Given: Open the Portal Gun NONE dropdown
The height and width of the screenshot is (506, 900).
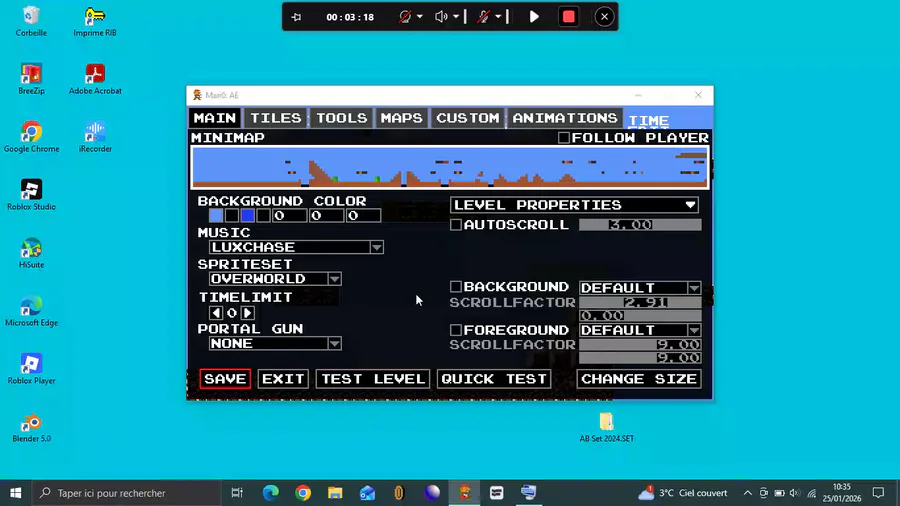Looking at the screenshot, I should point(276,344).
